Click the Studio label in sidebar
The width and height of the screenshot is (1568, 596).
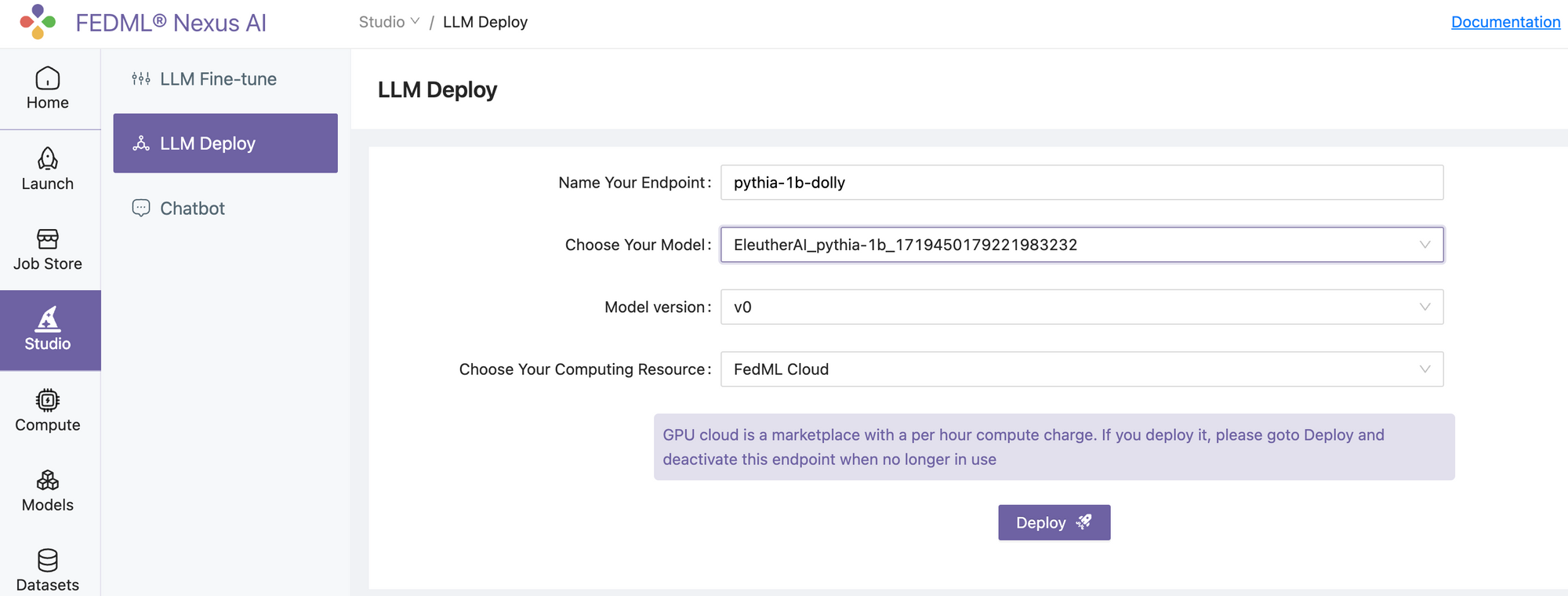48,343
